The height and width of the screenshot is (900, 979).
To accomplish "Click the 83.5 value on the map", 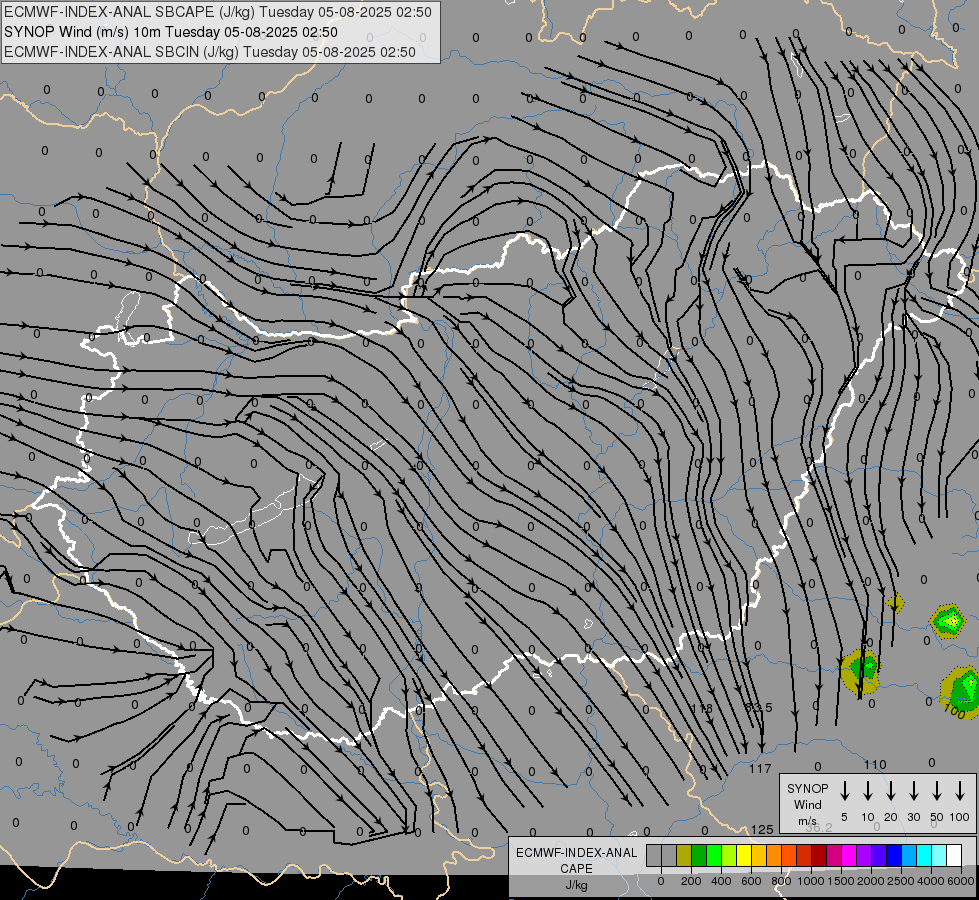I will tap(759, 707).
